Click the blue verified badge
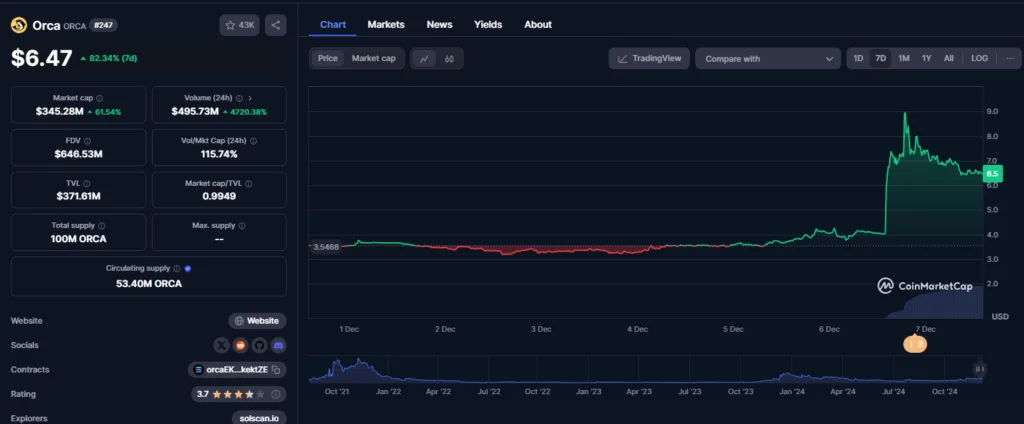Viewport: 1024px width, 424px height. (x=188, y=269)
